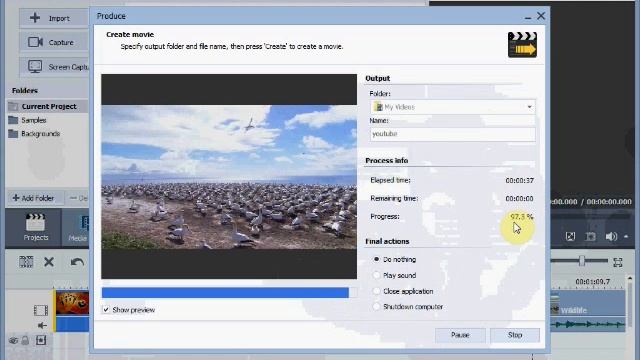
Task: Minimize the Produce dialog
Action: point(528,17)
